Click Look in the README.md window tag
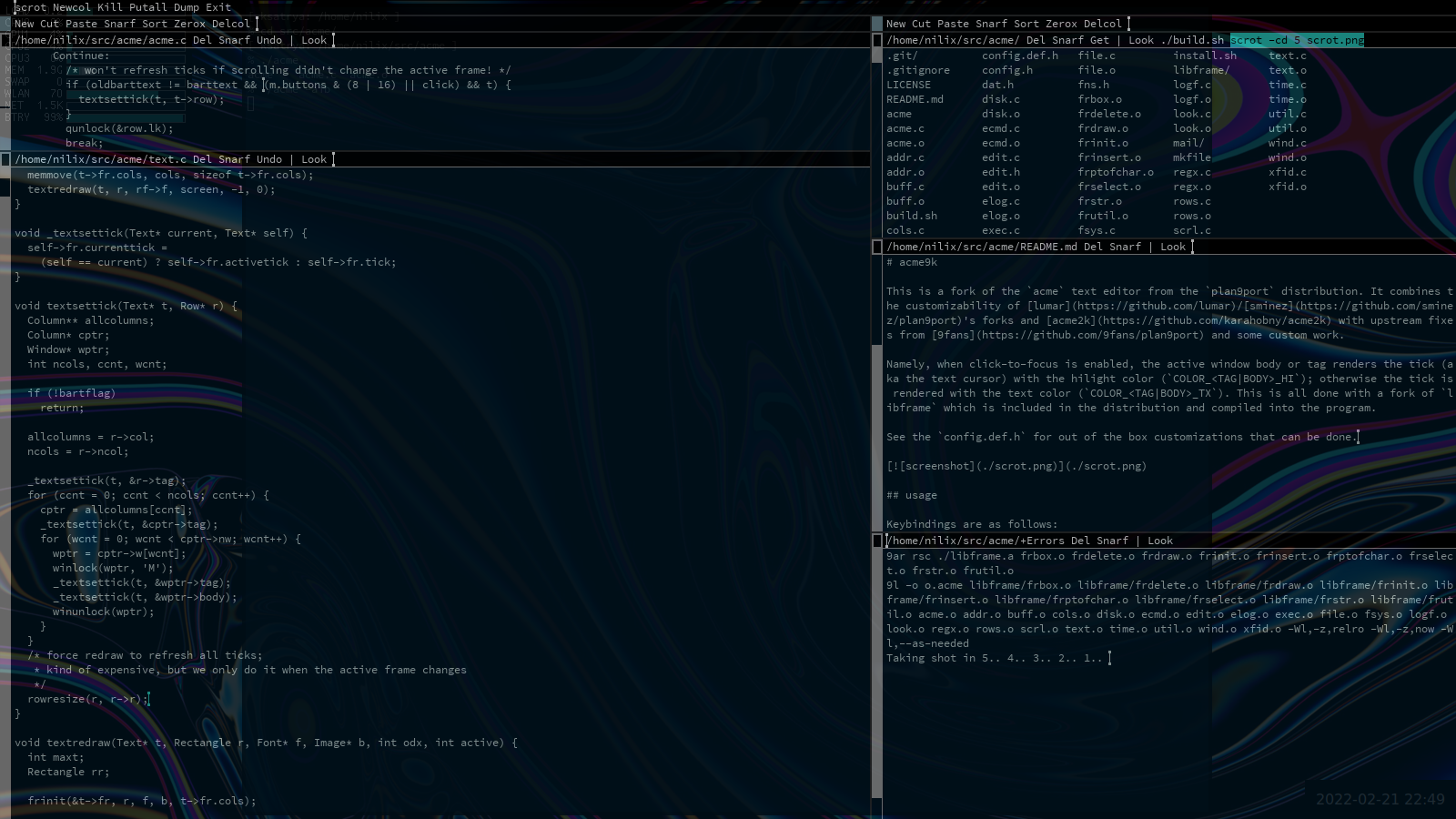 [1173, 247]
